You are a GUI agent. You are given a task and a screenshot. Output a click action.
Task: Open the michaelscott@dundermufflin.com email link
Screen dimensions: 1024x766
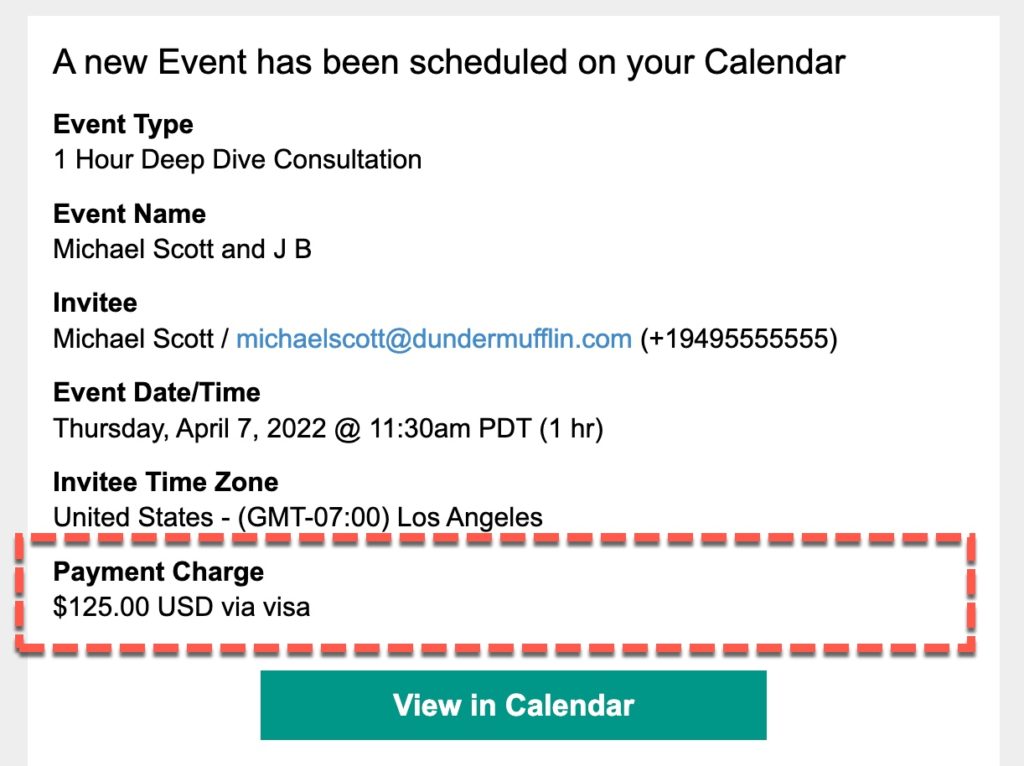coord(434,339)
